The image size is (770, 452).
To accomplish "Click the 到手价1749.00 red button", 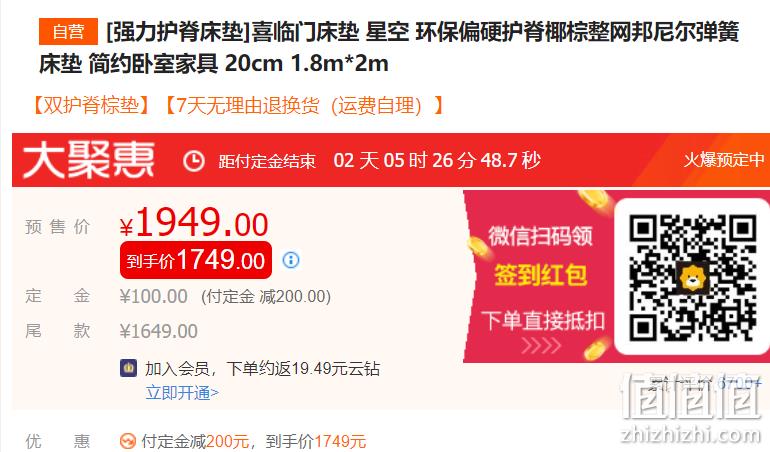I will [x=195, y=260].
